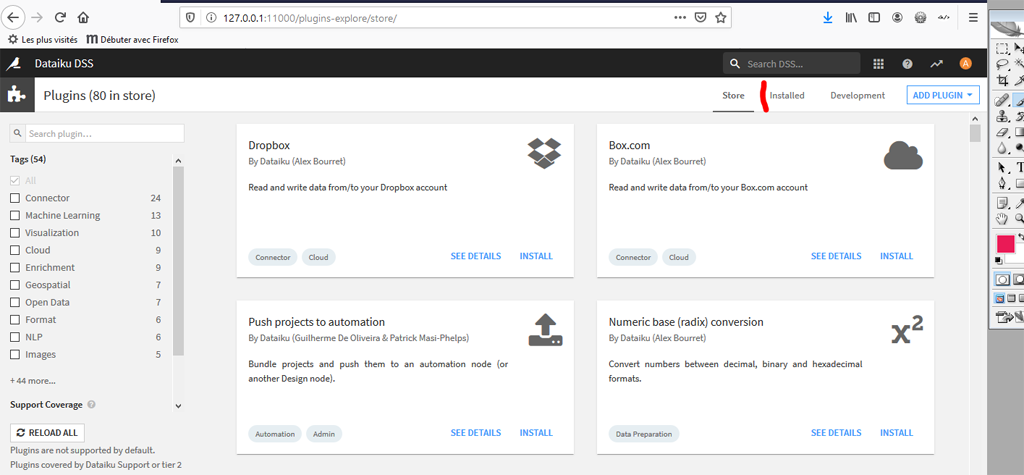Open the DSS applications grid menu

click(878, 63)
